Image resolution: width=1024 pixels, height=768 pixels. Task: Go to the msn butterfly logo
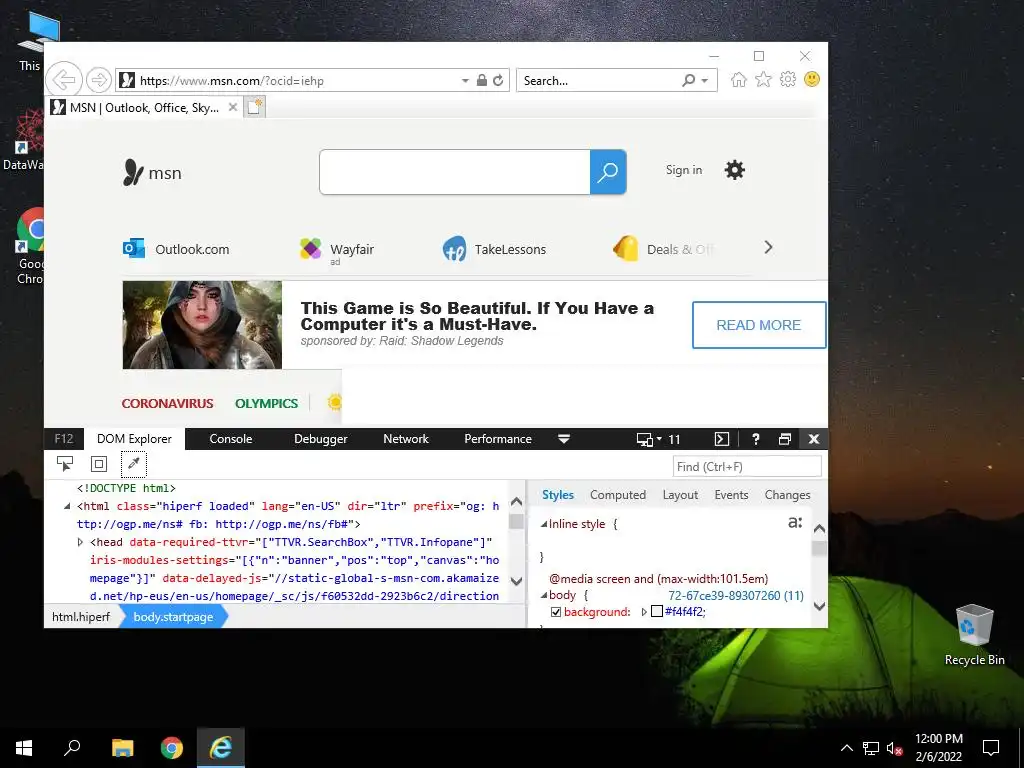pyautogui.click(x=152, y=173)
